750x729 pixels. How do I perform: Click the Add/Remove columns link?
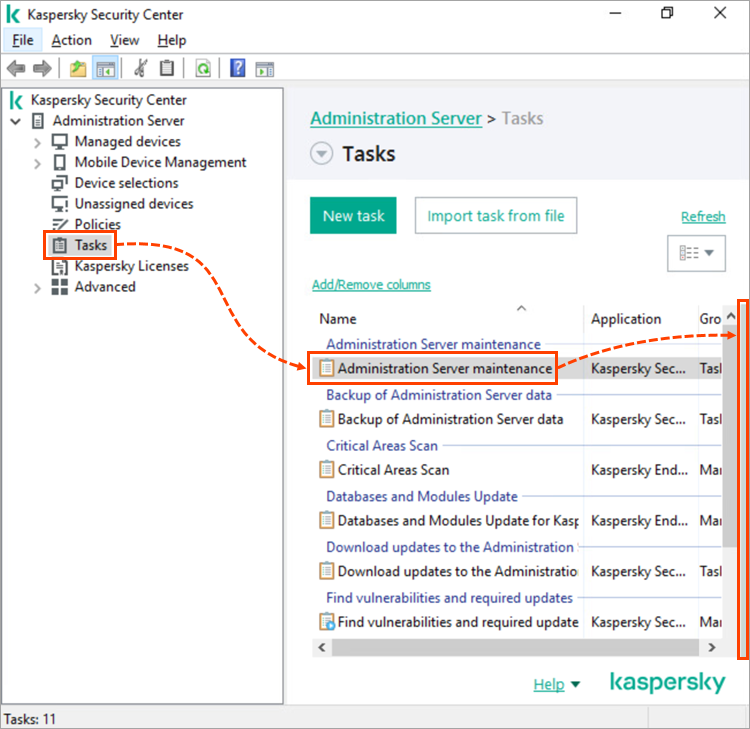[x=371, y=285]
